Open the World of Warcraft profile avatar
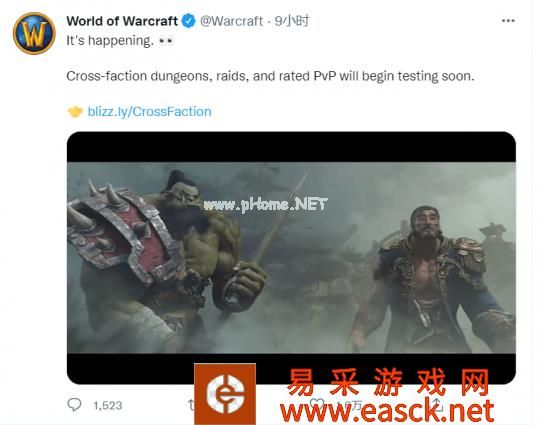Viewport: 540px width, 425px height. click(x=34, y=33)
